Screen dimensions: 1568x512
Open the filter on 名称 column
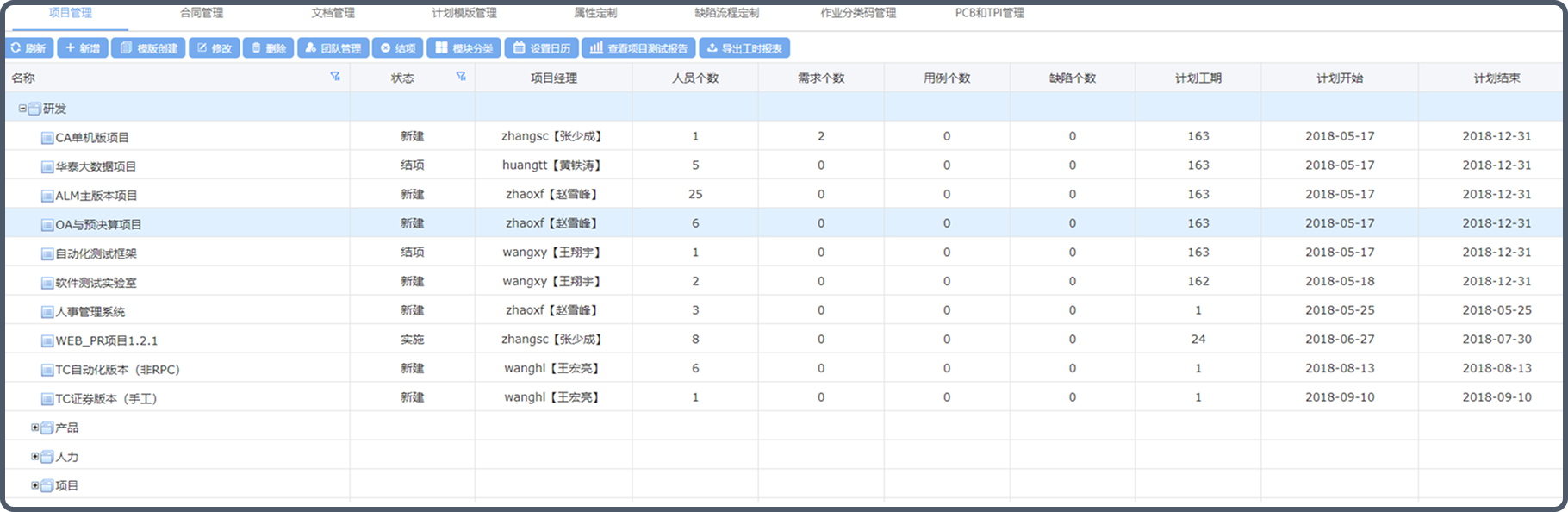coord(335,77)
